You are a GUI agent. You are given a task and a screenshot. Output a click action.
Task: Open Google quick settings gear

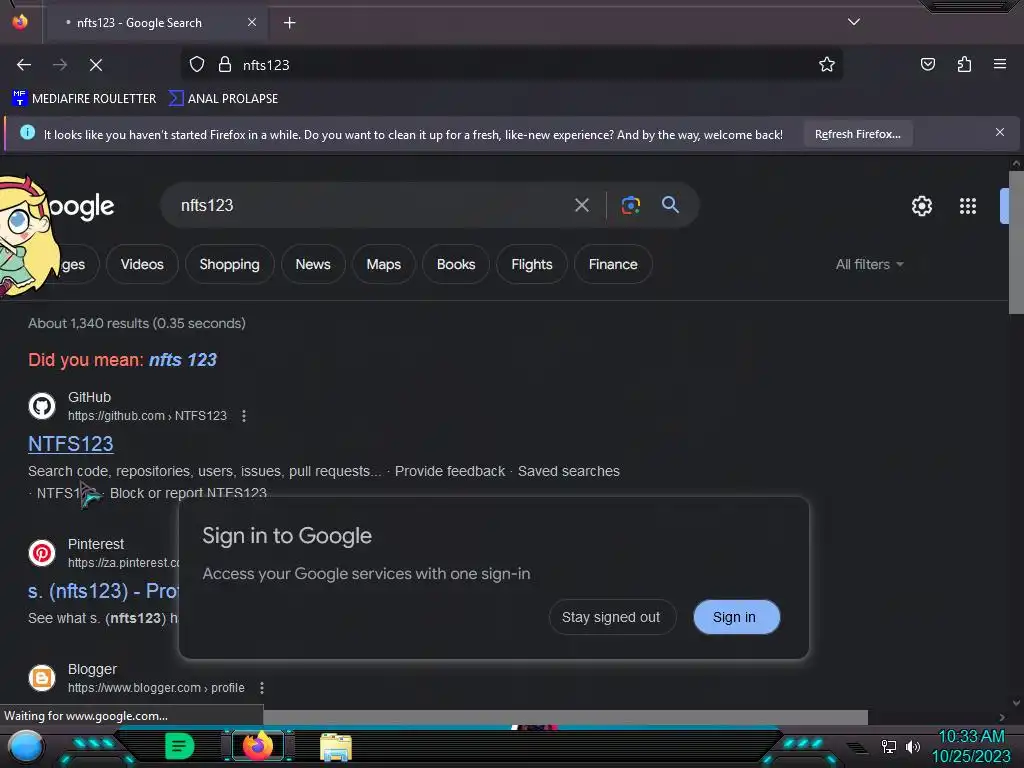pyautogui.click(x=921, y=206)
